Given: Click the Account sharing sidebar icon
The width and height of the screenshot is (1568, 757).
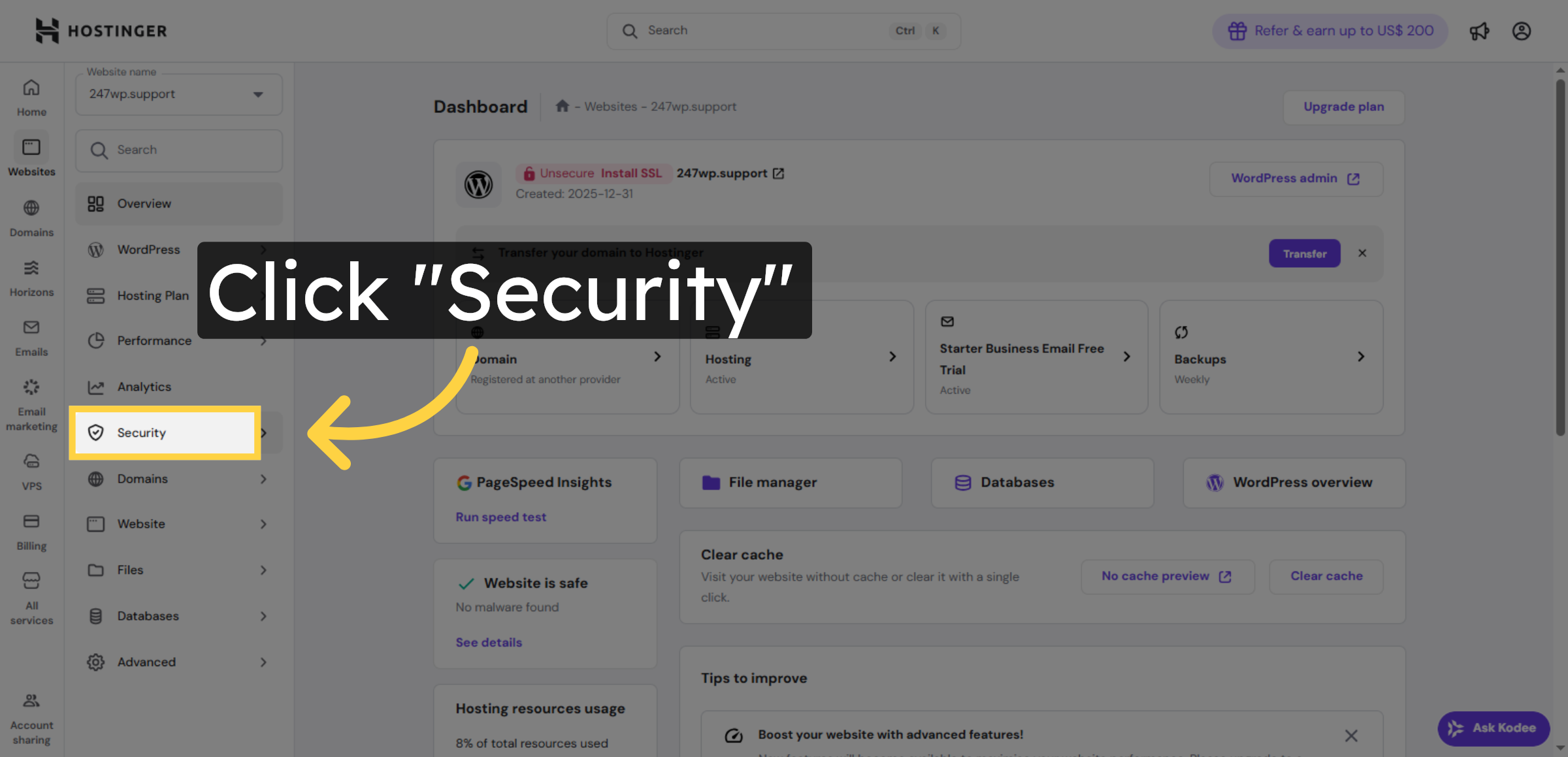Looking at the screenshot, I should click(x=31, y=700).
